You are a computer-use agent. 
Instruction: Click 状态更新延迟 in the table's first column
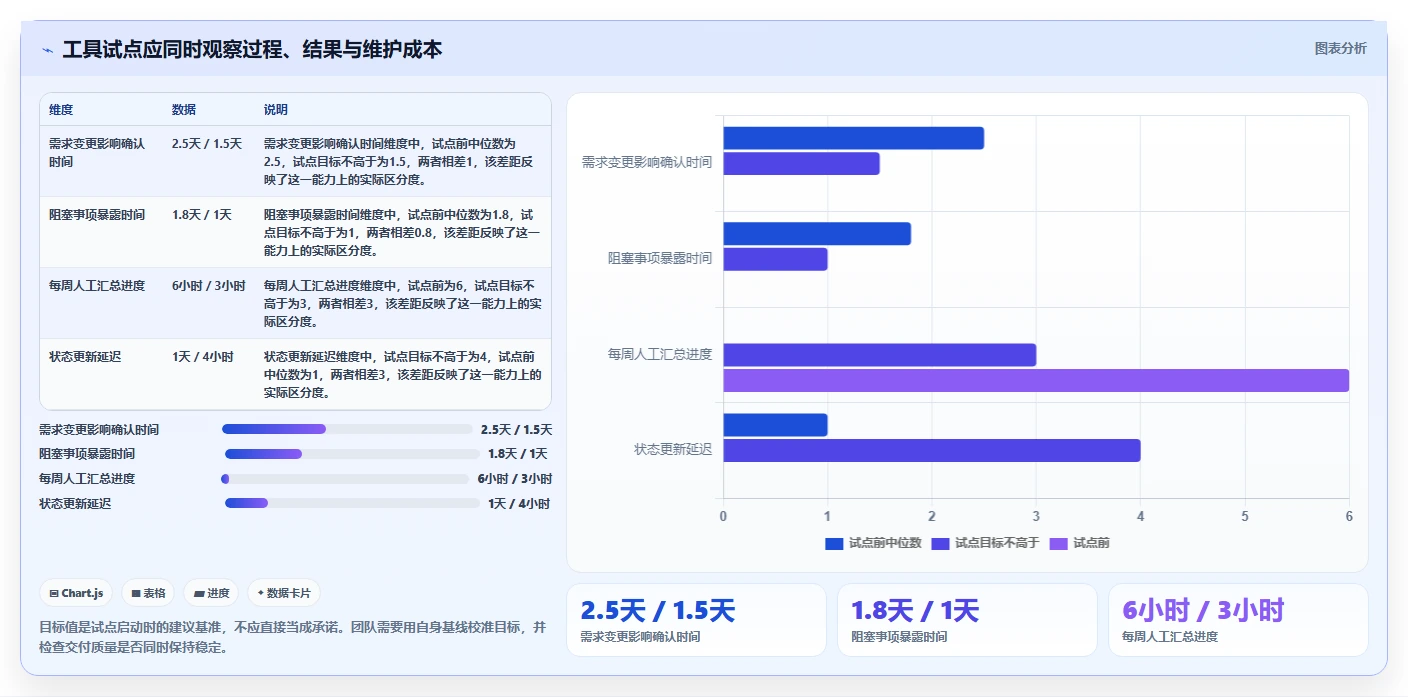tap(85, 357)
